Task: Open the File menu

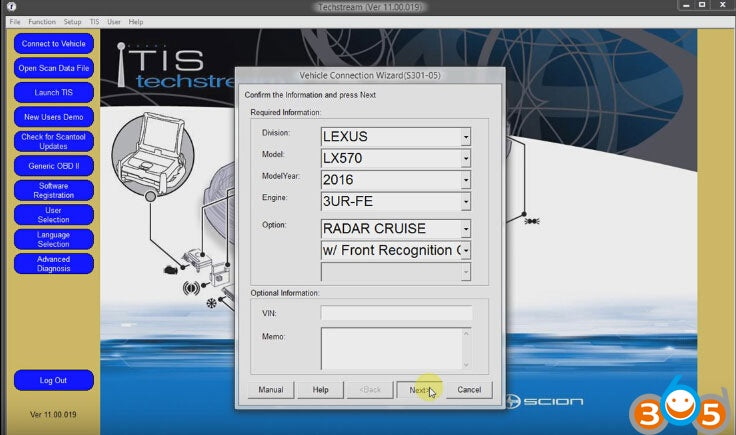Action: coord(14,21)
